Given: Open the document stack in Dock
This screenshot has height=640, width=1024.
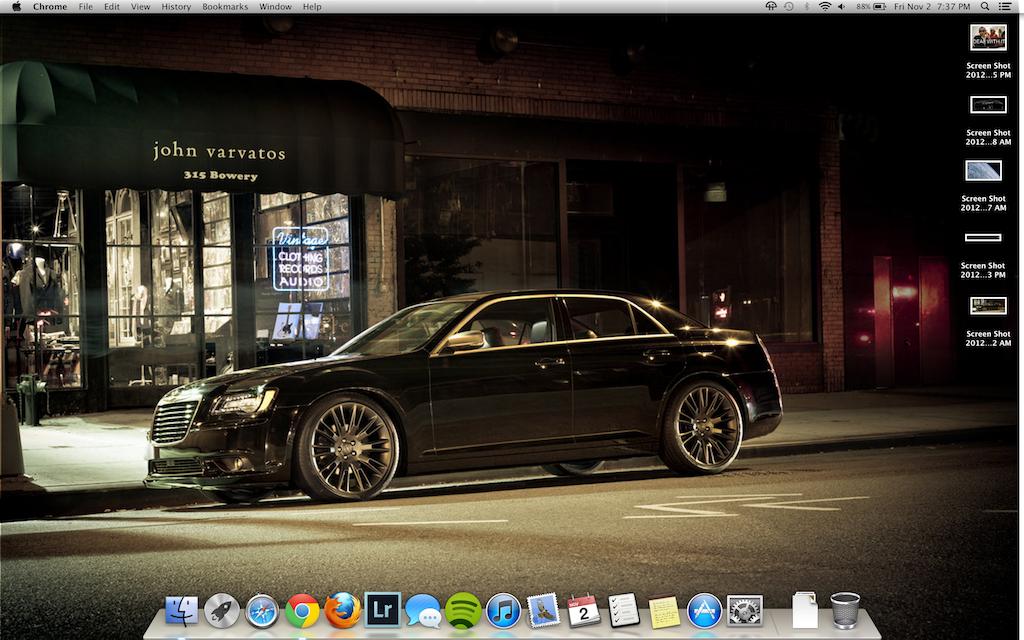Looking at the screenshot, I should click(x=805, y=610).
